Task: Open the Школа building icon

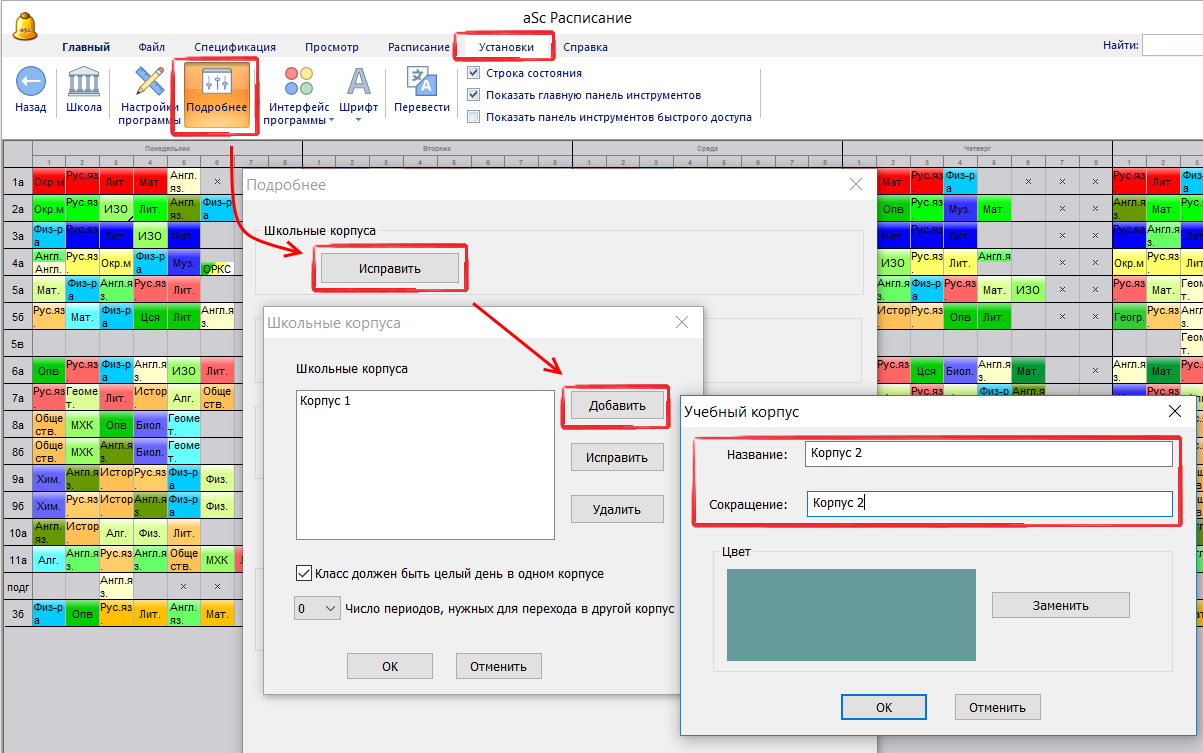Action: tap(83, 82)
